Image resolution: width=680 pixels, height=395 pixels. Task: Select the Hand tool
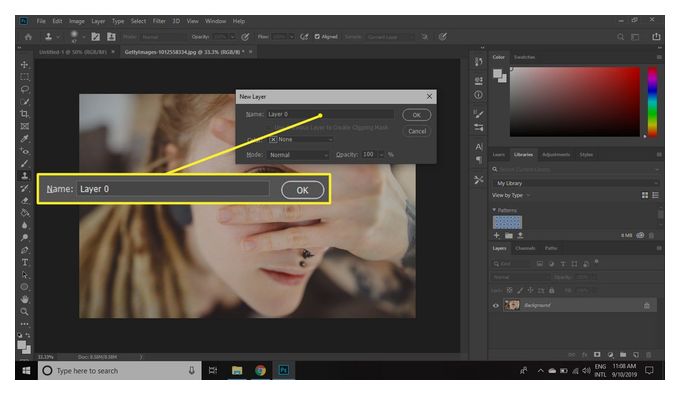pos(25,299)
